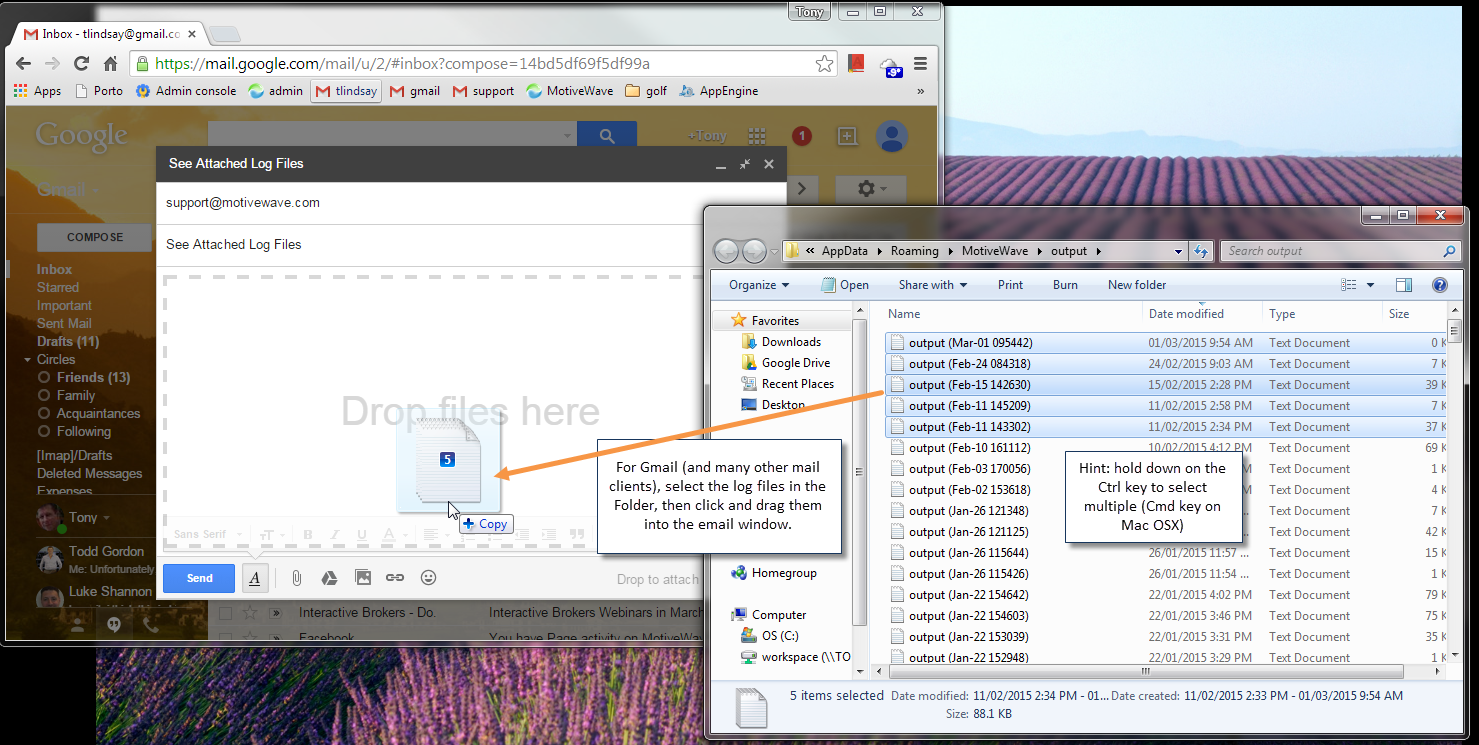Go to Chrome home page icon

point(111,64)
